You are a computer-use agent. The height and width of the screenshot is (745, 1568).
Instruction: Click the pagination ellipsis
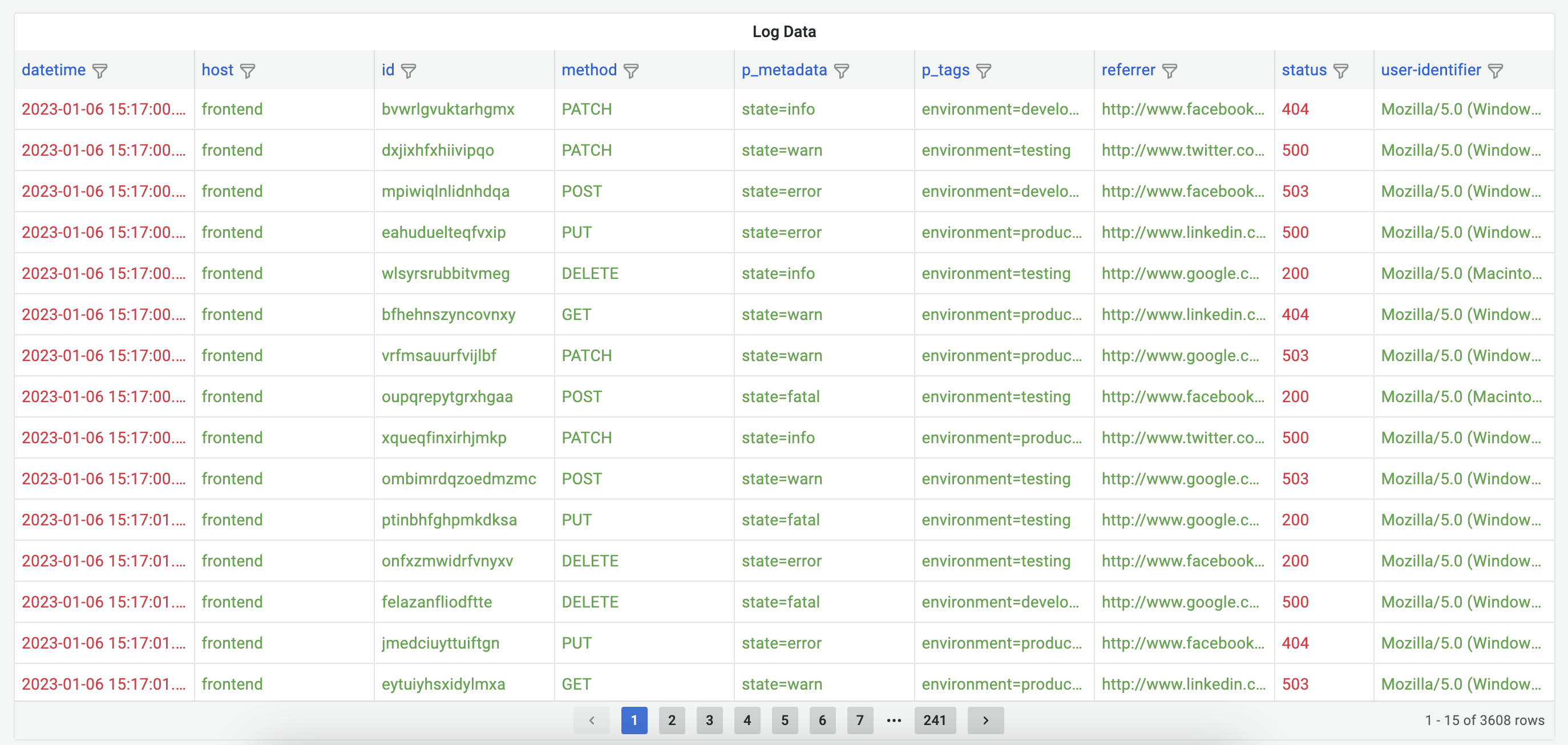click(x=894, y=720)
